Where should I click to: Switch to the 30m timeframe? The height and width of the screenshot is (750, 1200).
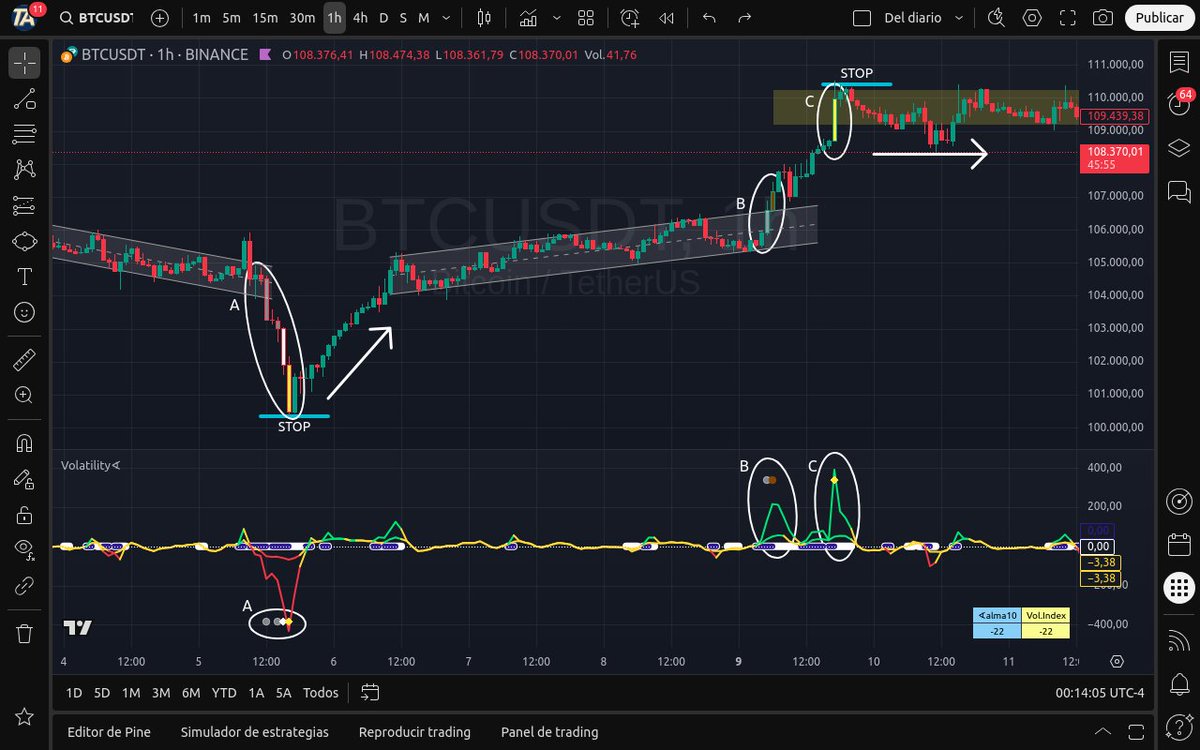point(302,18)
